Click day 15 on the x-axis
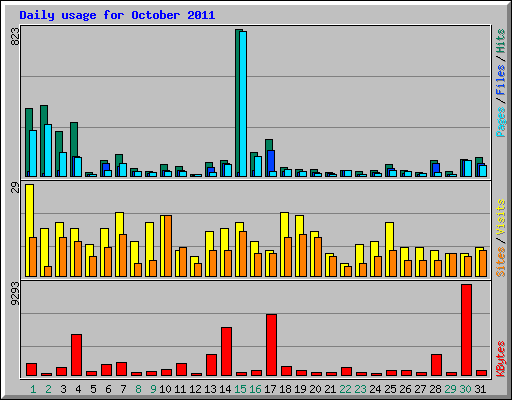Viewport: 512px width, 400px height. [240, 389]
